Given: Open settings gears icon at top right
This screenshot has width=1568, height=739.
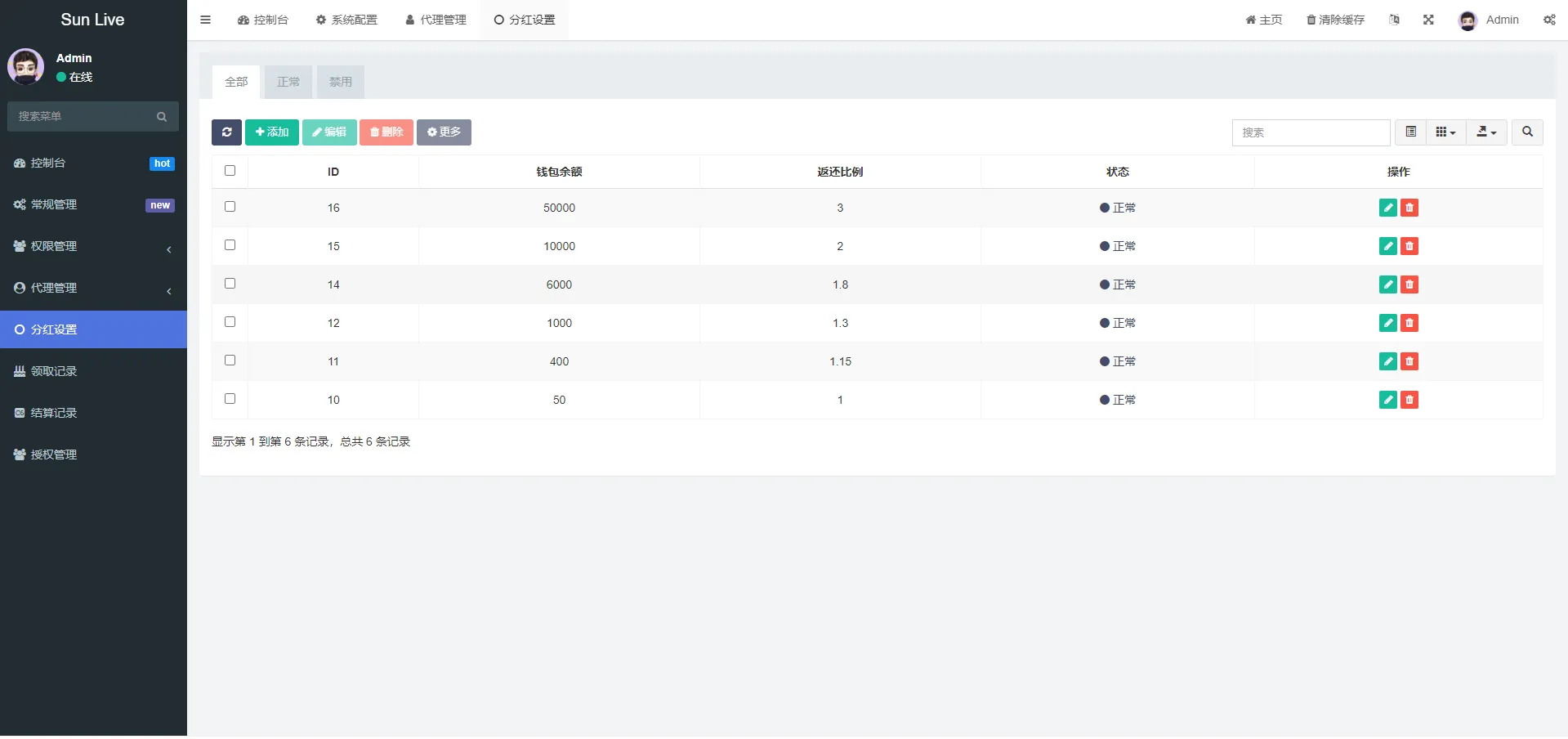Looking at the screenshot, I should [1549, 20].
